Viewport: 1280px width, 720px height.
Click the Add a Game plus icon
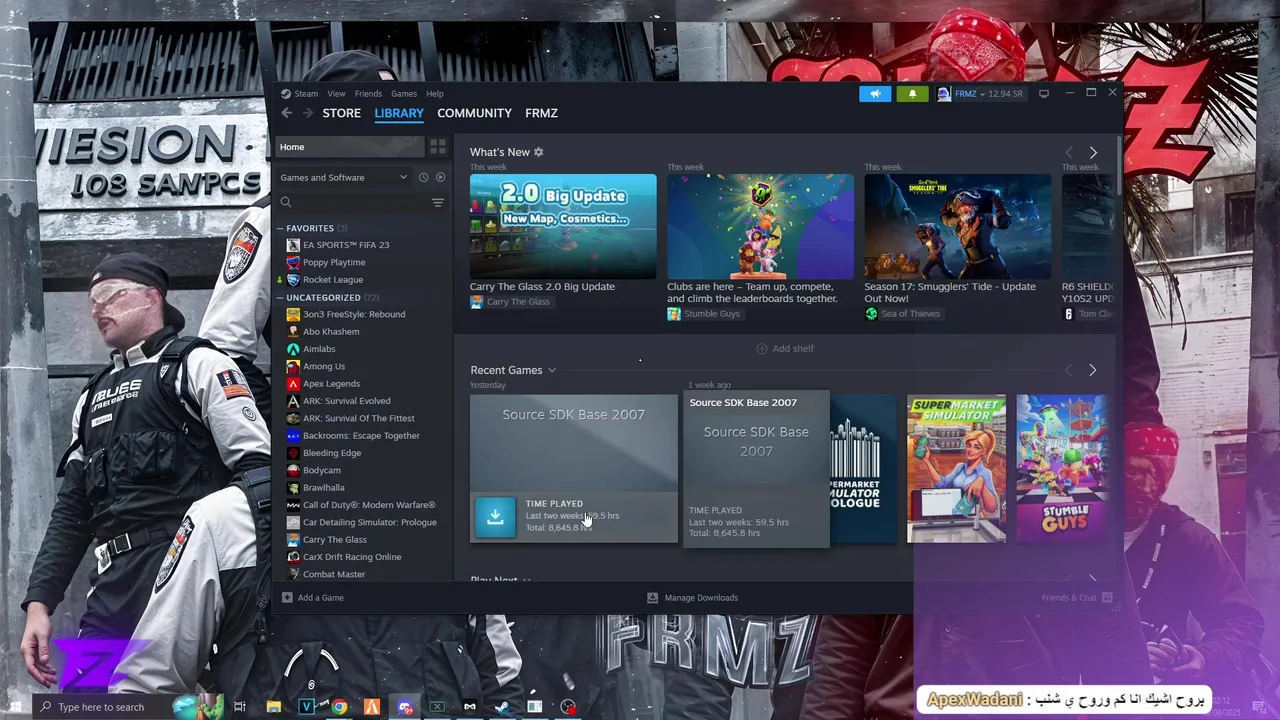point(287,598)
